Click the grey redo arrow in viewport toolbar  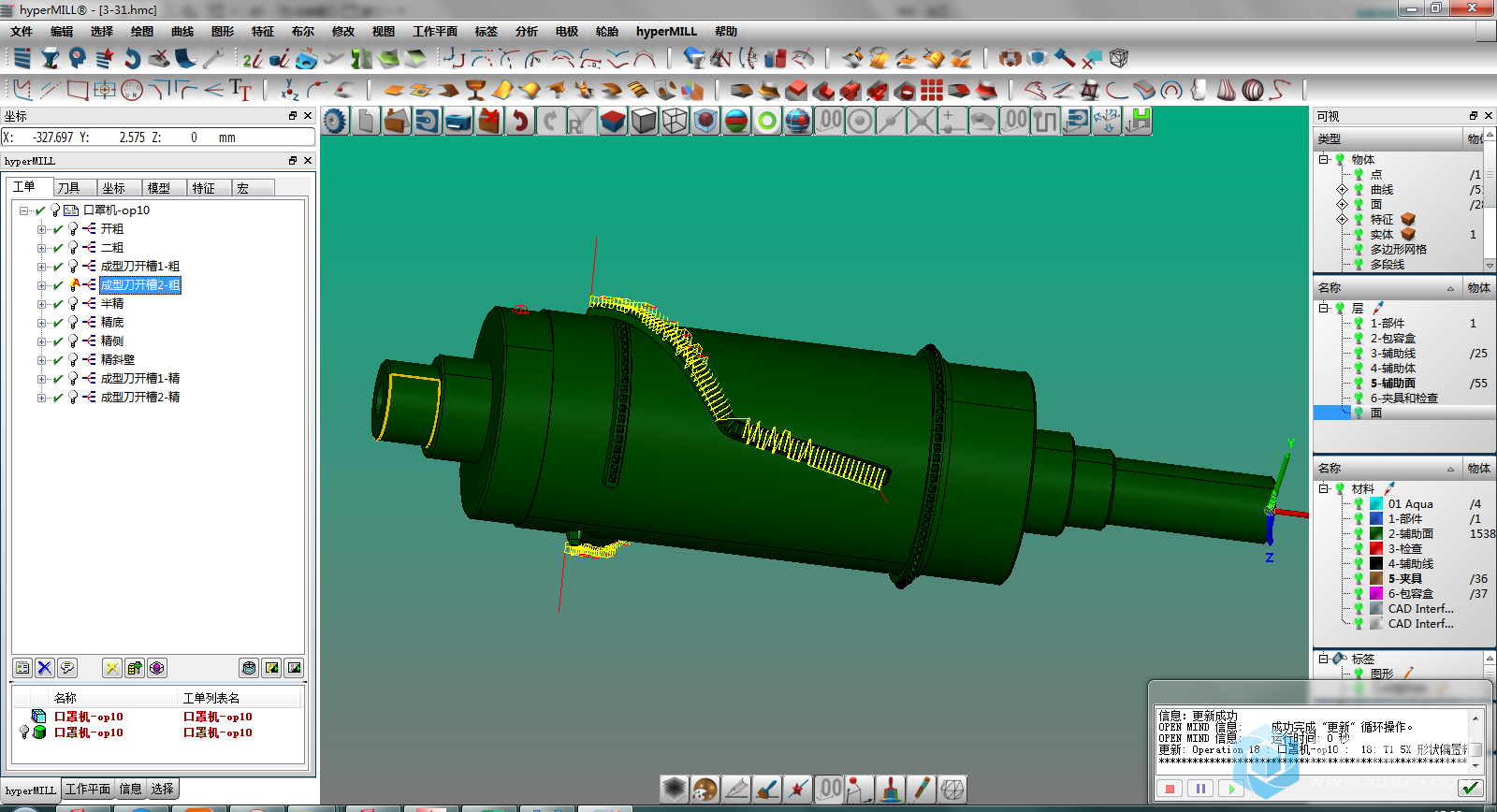click(x=551, y=121)
